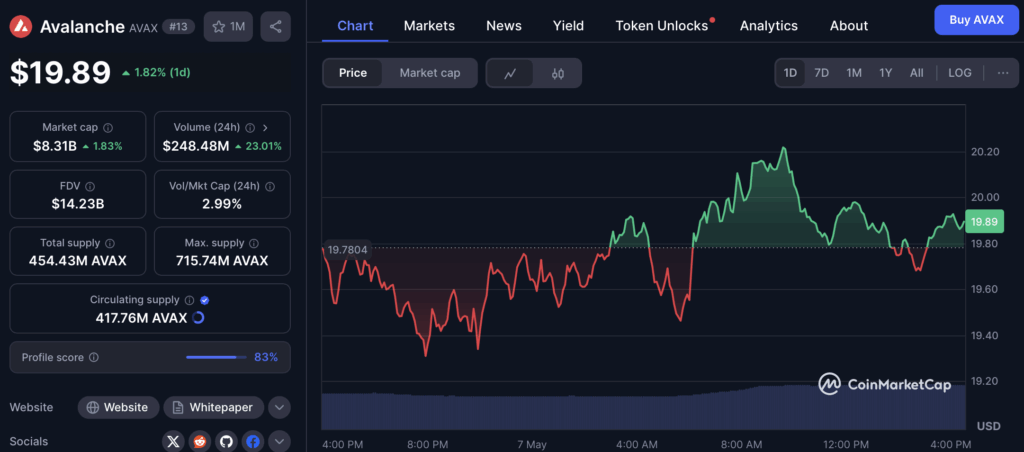Open Volume (24h) details arrow
The height and width of the screenshot is (452, 1024).
click(x=265, y=128)
